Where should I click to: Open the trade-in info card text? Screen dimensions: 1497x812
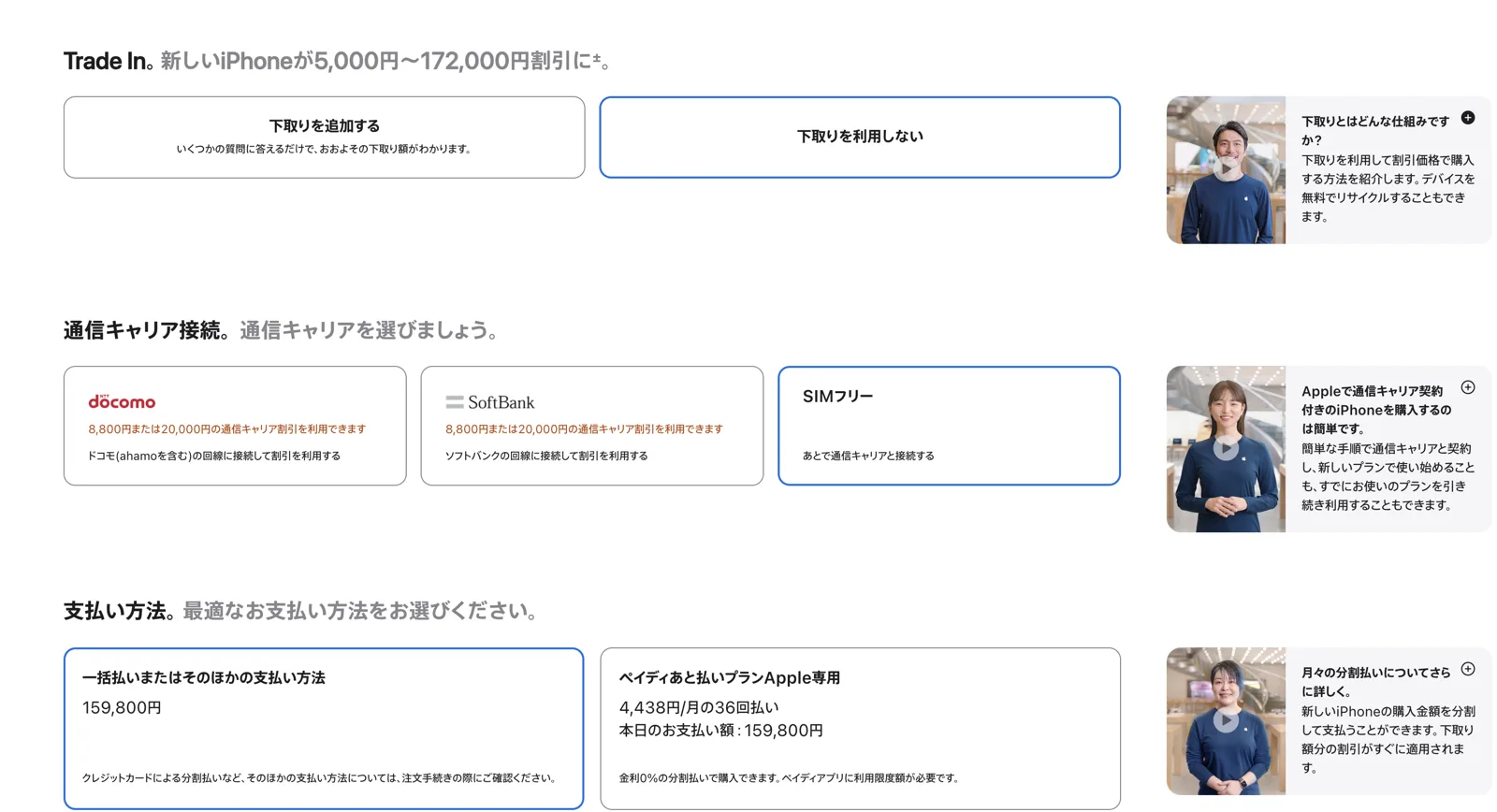coord(1388,169)
